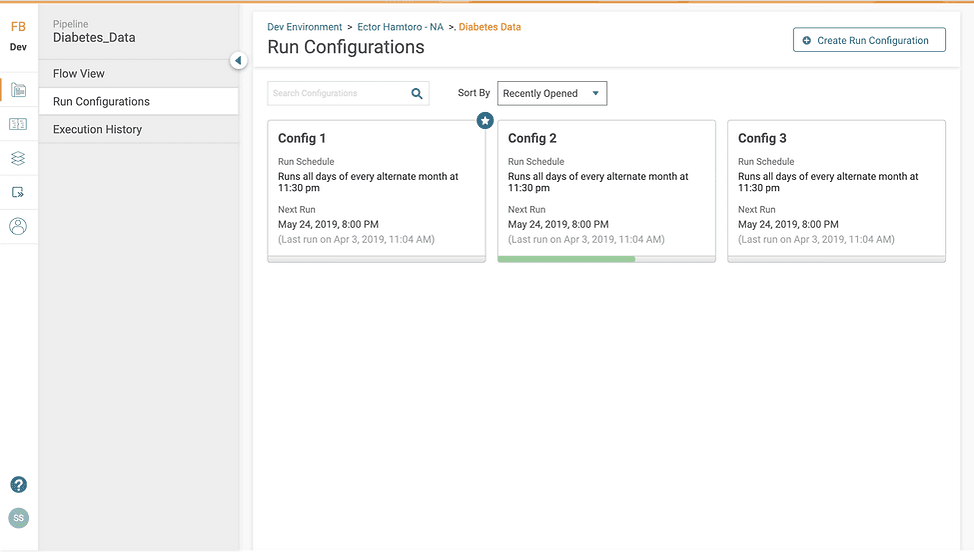The height and width of the screenshot is (552, 974).
Task: Open the user profile sidebar icon
Action: (x=18, y=226)
